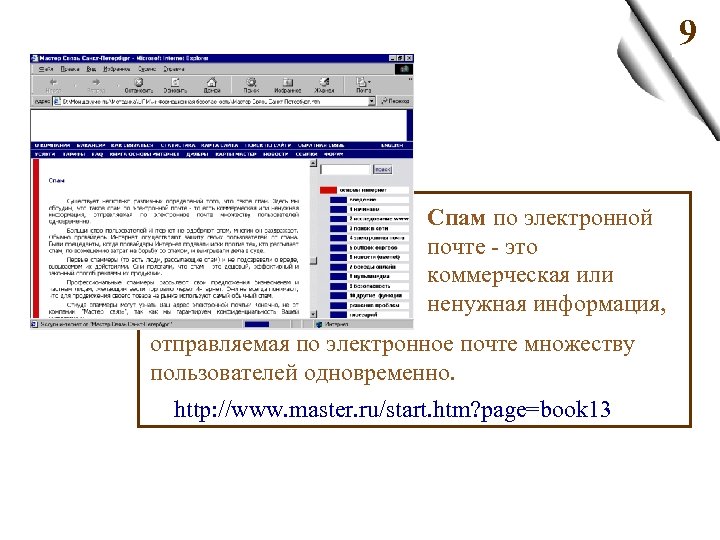This screenshot has width=720, height=540.
Task: Click the СТАТИСТИКА navigation link
Action: point(178,146)
